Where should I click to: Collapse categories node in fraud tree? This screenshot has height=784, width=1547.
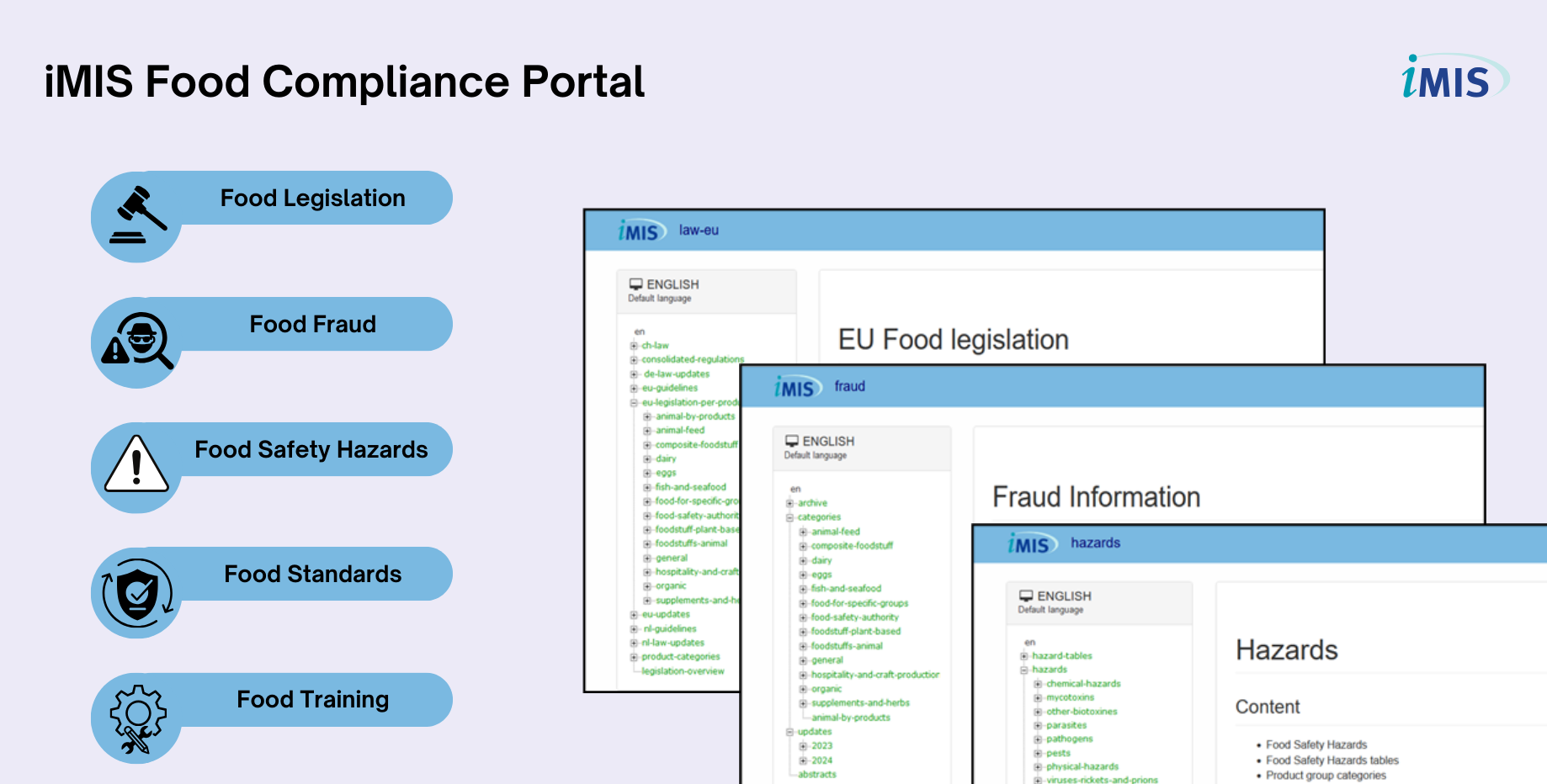(x=790, y=517)
